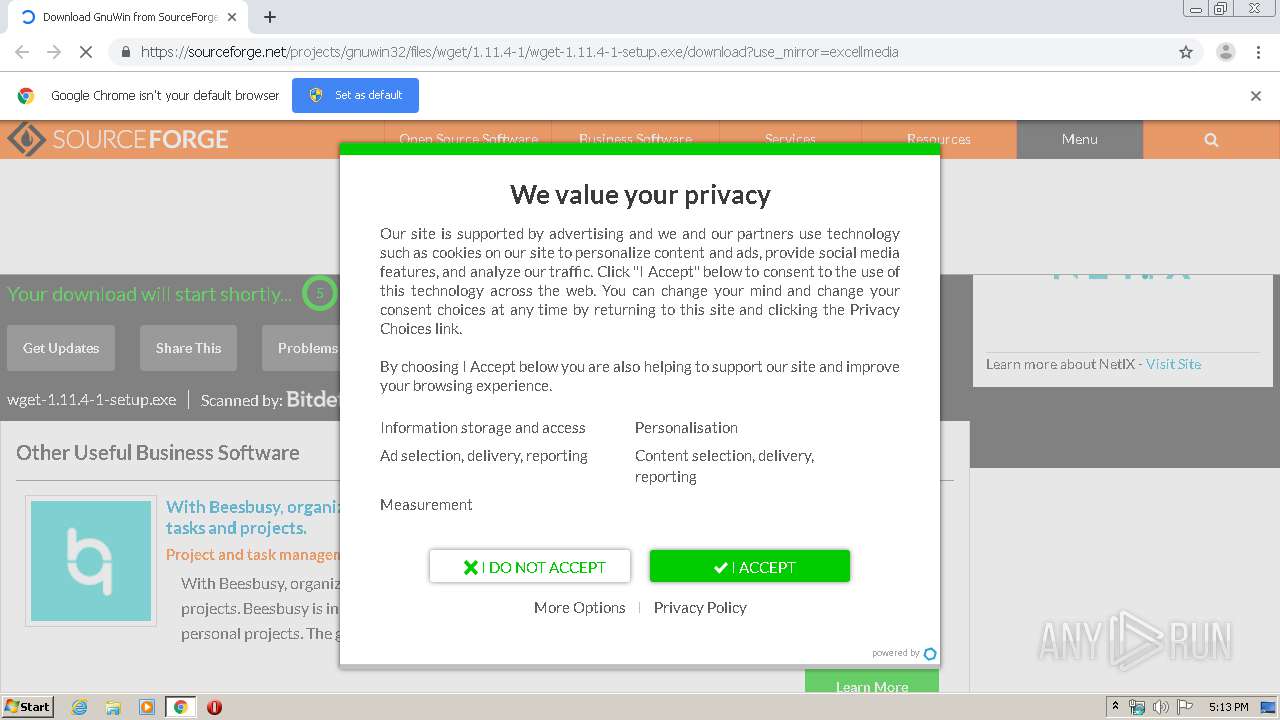The image size is (1280, 720).
Task: Open the Menu item in the header
Action: [x=1079, y=140]
